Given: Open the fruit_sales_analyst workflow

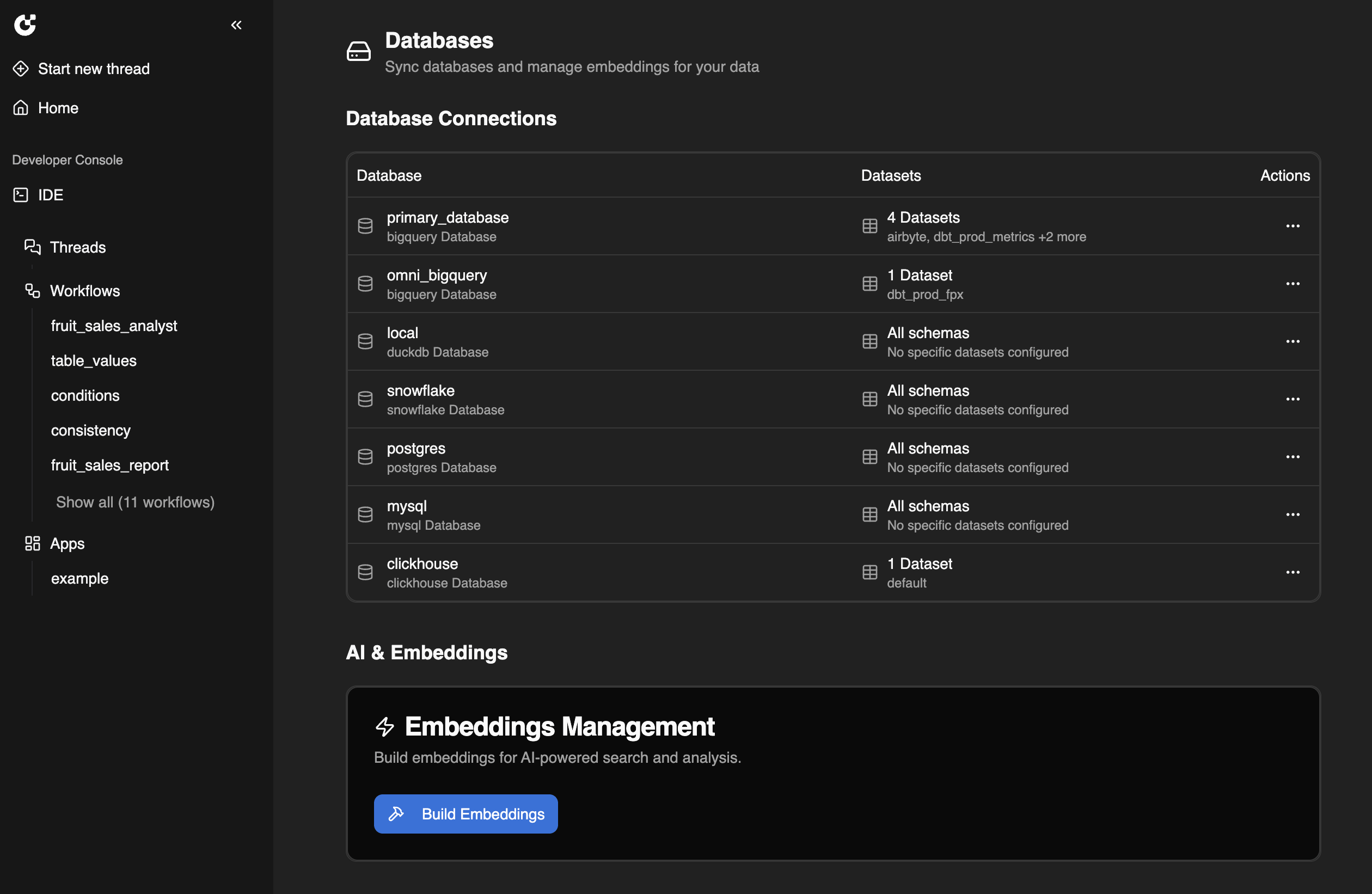Looking at the screenshot, I should [x=114, y=326].
